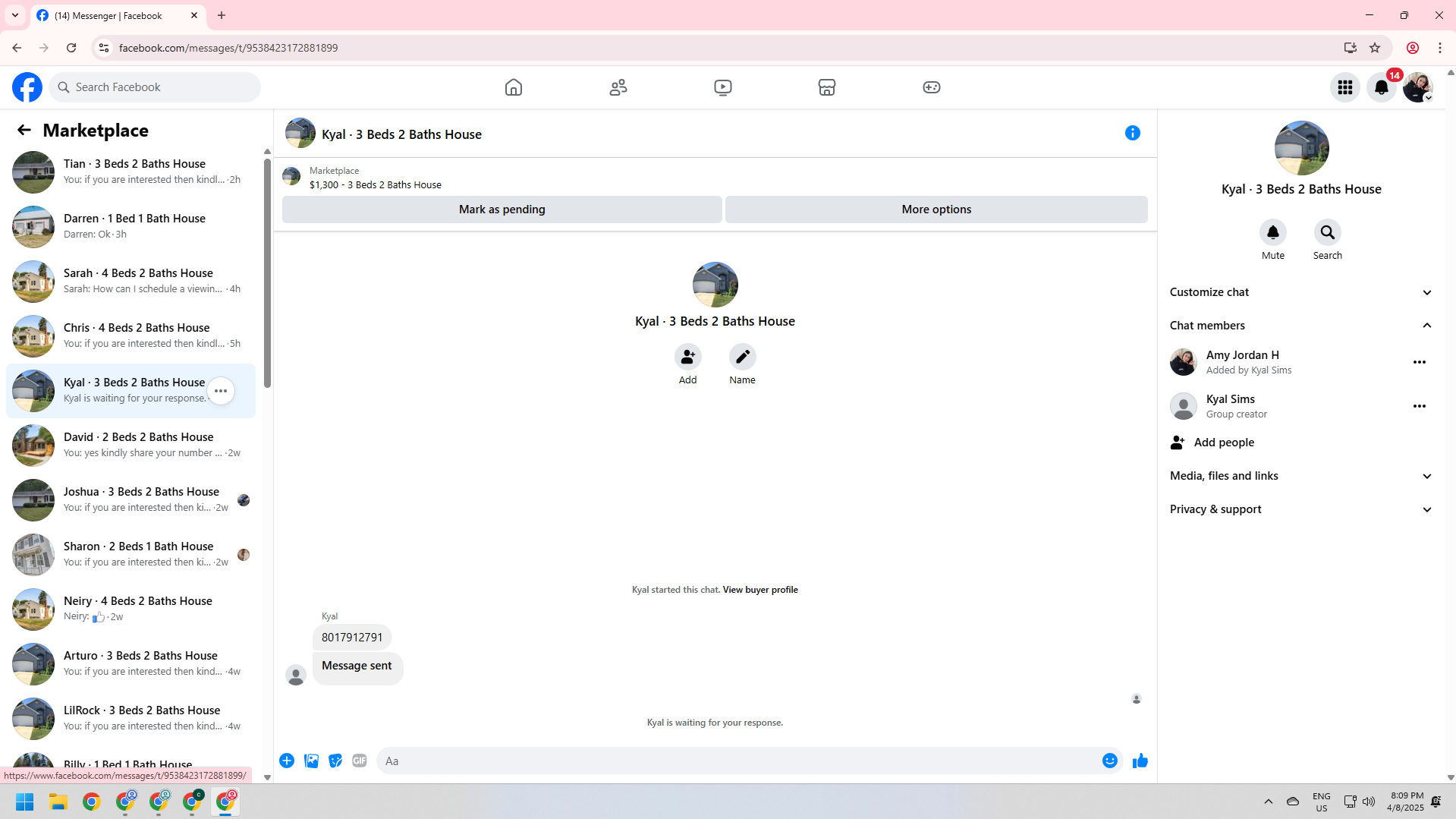
Task: Click the conversation list scrollbar
Action: click(267, 273)
